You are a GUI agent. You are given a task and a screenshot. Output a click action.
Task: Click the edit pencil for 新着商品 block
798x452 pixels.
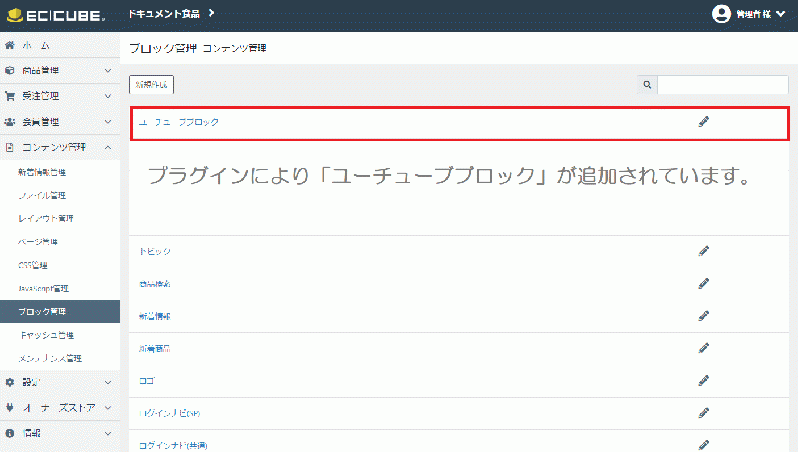(703, 348)
